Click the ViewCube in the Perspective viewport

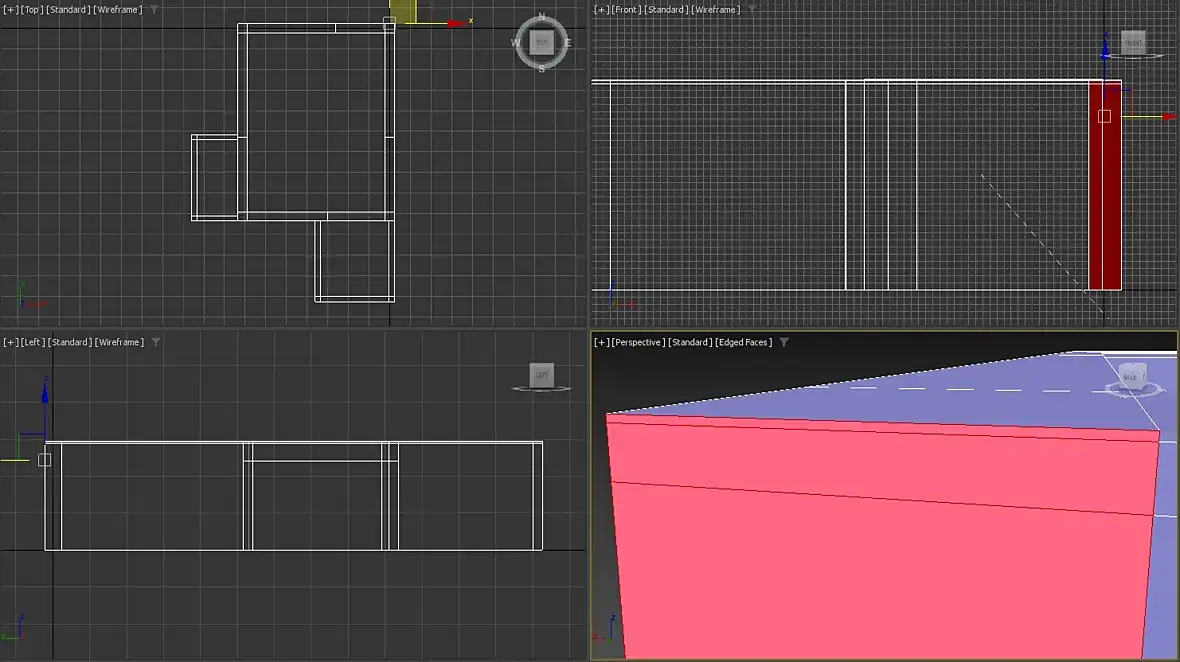(1131, 377)
